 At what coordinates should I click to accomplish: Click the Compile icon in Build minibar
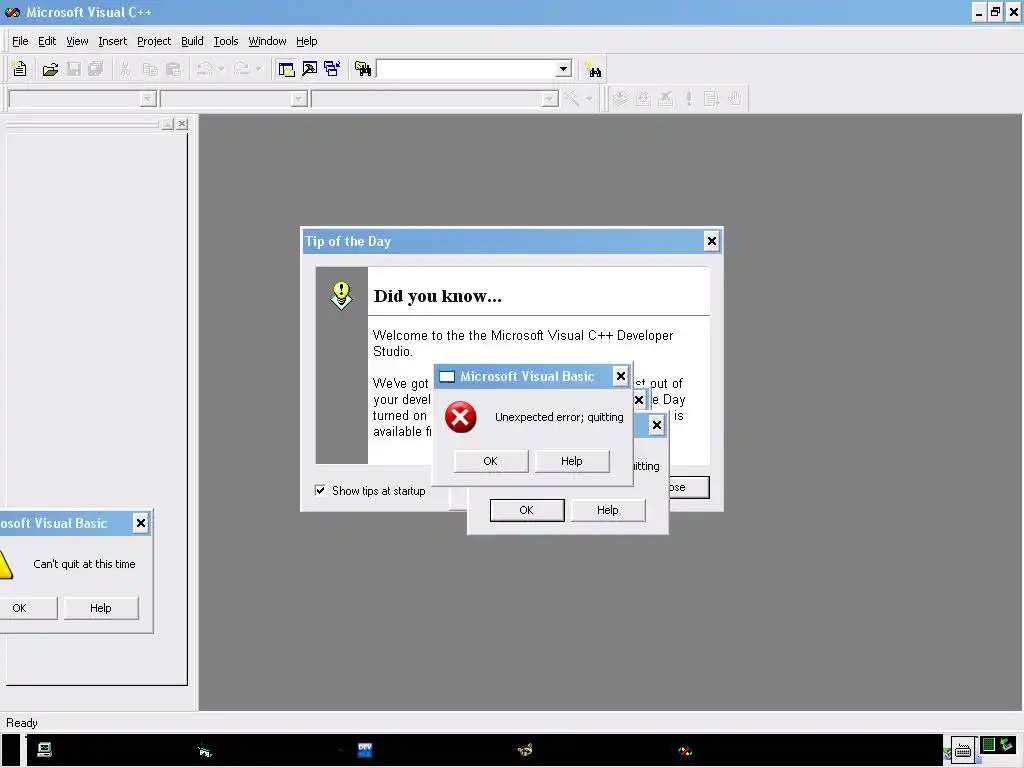pos(620,99)
